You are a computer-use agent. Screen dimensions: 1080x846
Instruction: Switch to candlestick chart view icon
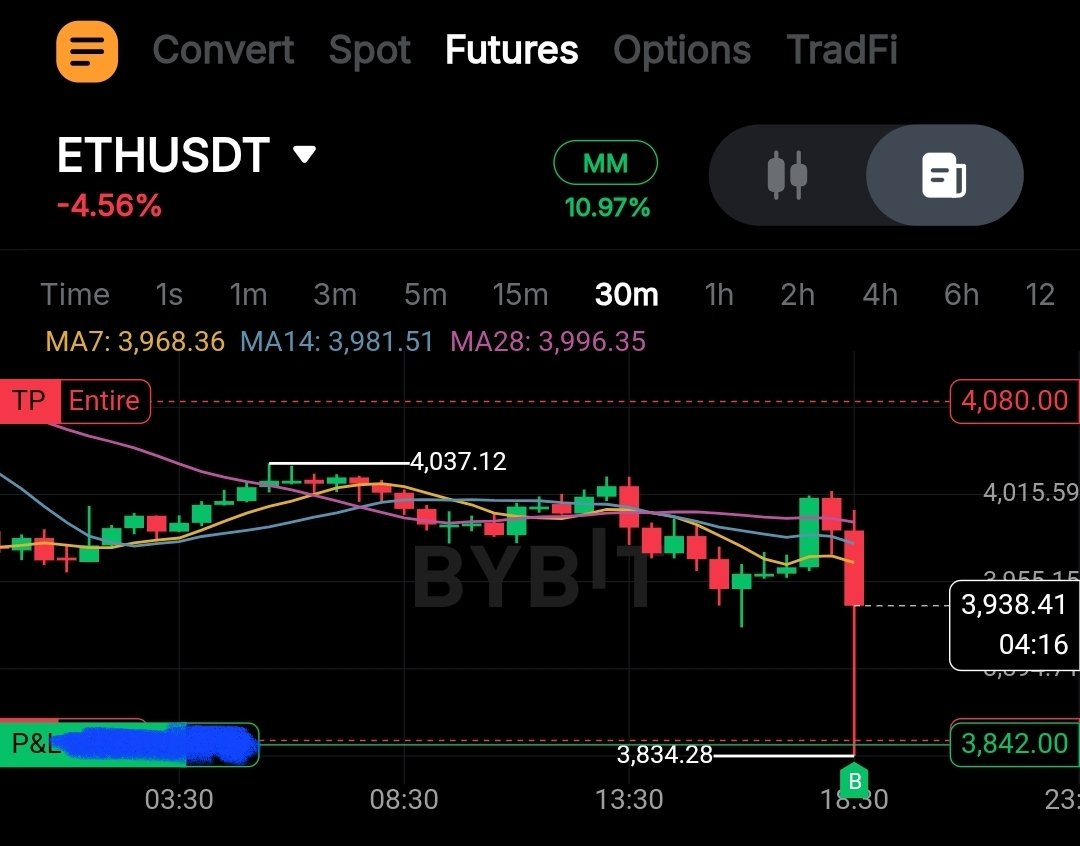pos(787,175)
